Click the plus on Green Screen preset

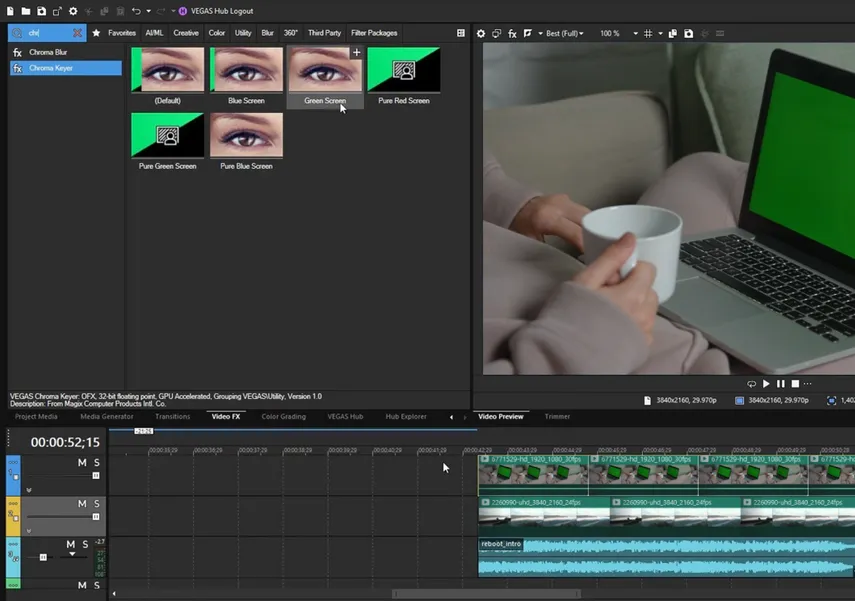(x=357, y=52)
